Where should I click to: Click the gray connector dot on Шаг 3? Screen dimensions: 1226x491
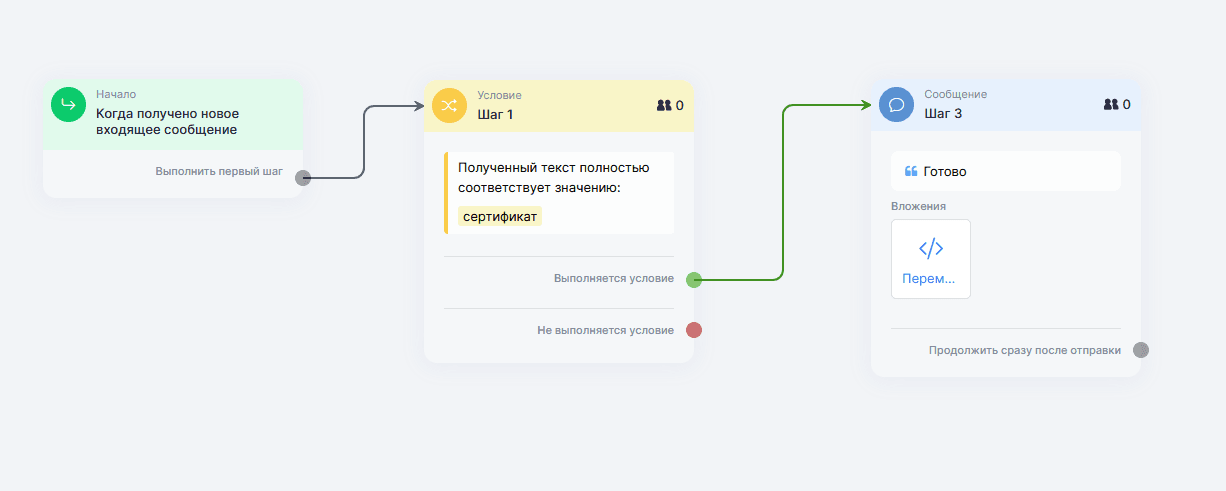point(1141,350)
